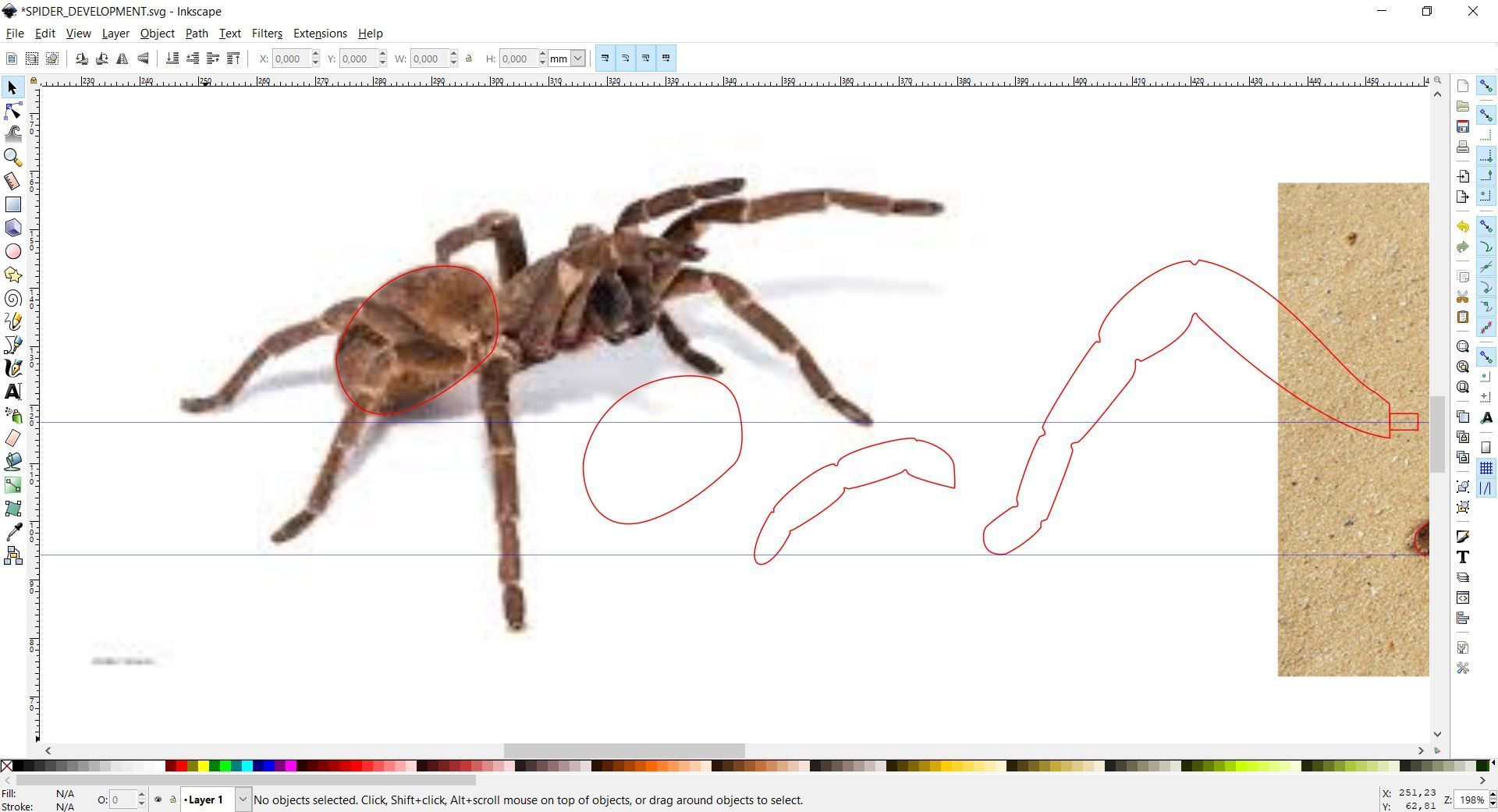Click the horizontal canvas scrollbar
This screenshot has width=1498, height=812.
624,751
